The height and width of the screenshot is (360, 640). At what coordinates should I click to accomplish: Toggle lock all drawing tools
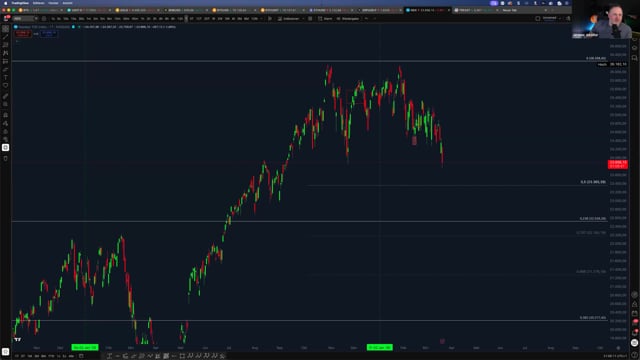point(5,131)
